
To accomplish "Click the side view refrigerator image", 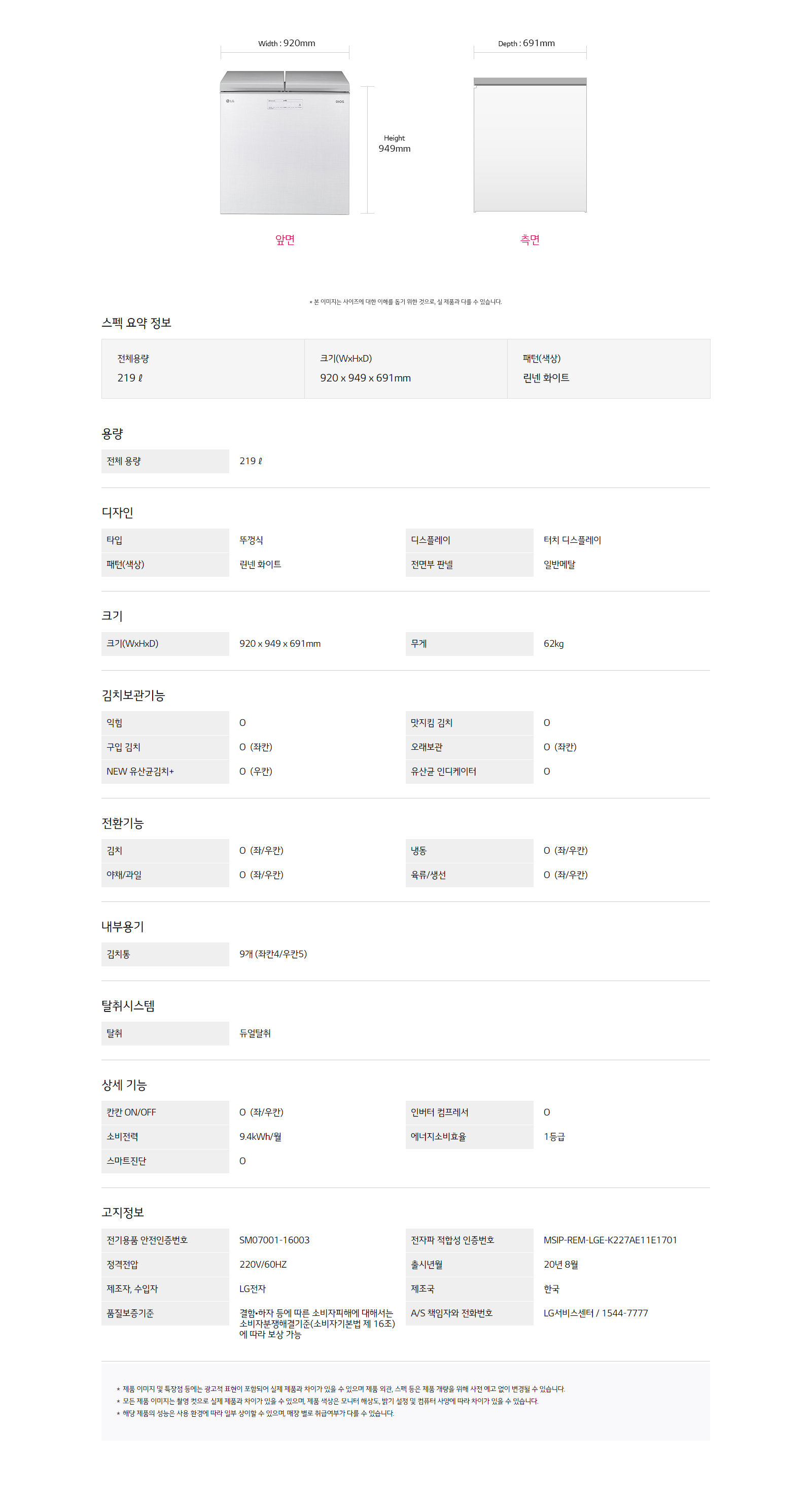I will (529, 146).
